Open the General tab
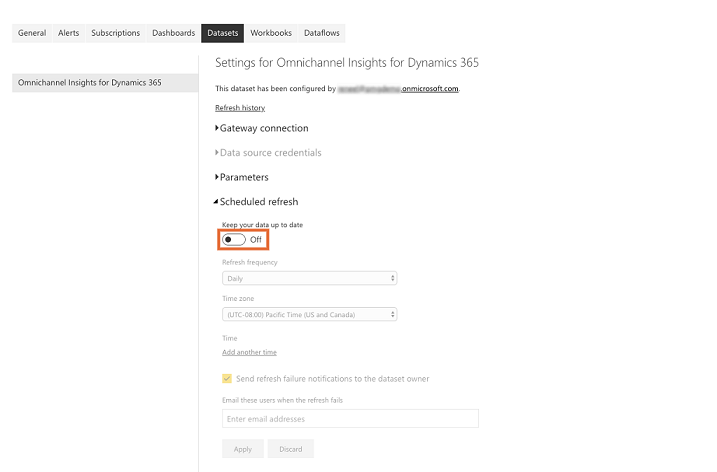 [32, 33]
